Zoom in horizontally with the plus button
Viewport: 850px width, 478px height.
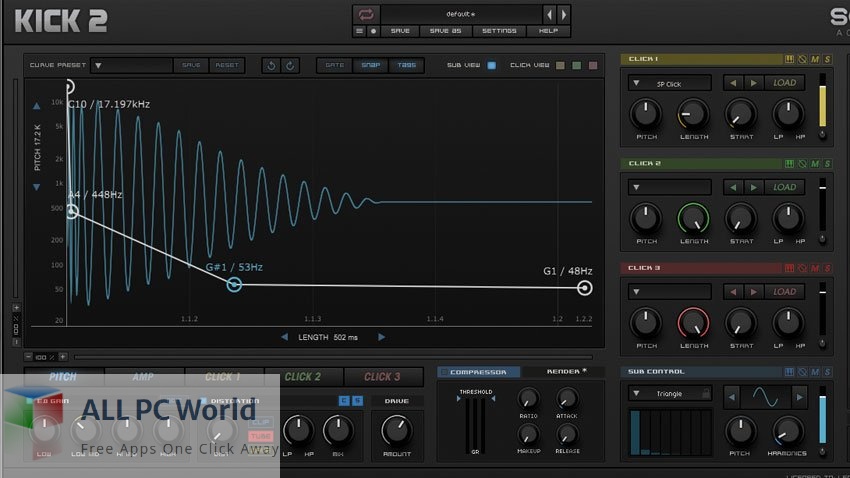tap(63, 357)
